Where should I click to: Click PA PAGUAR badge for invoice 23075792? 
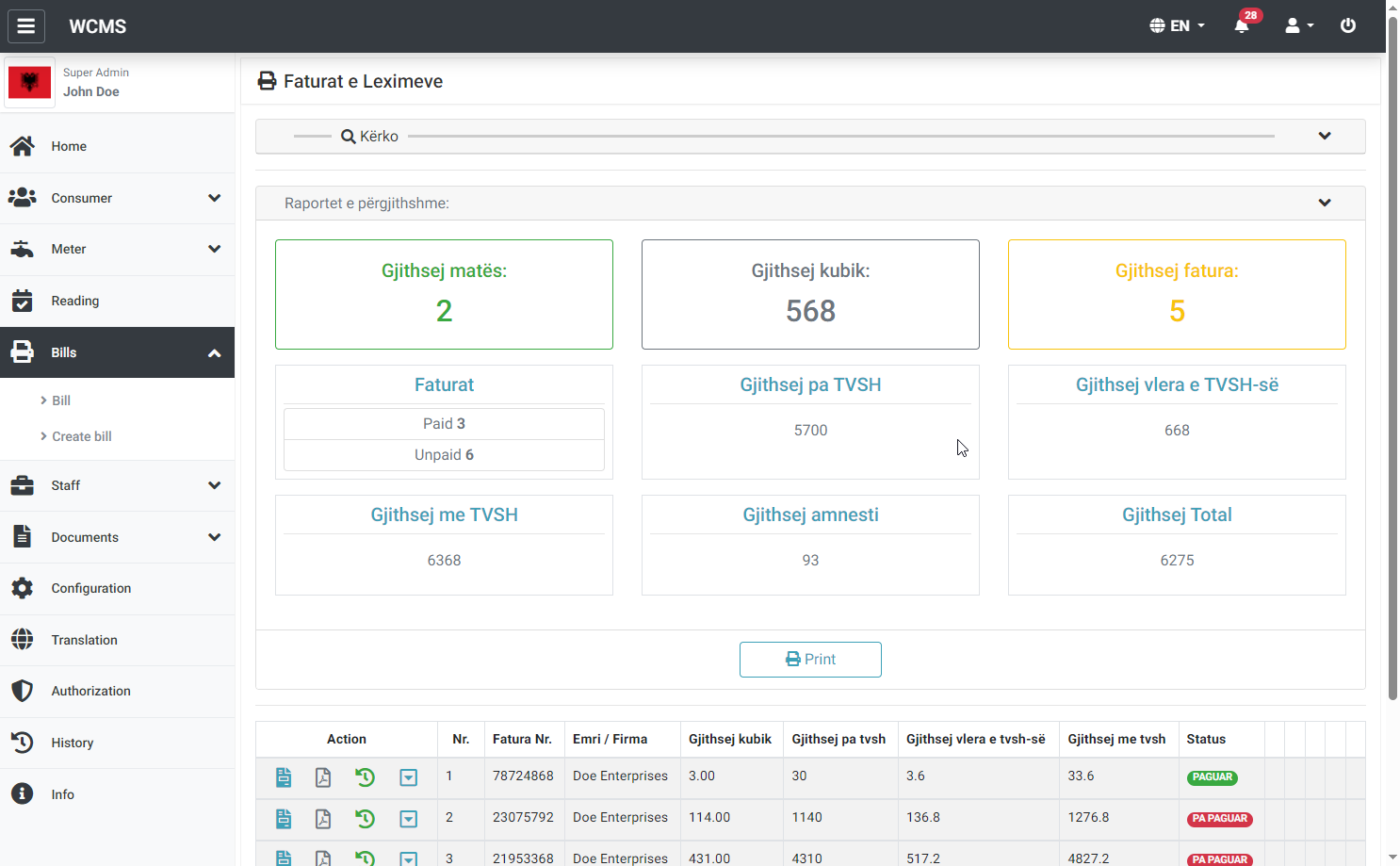[x=1219, y=819]
